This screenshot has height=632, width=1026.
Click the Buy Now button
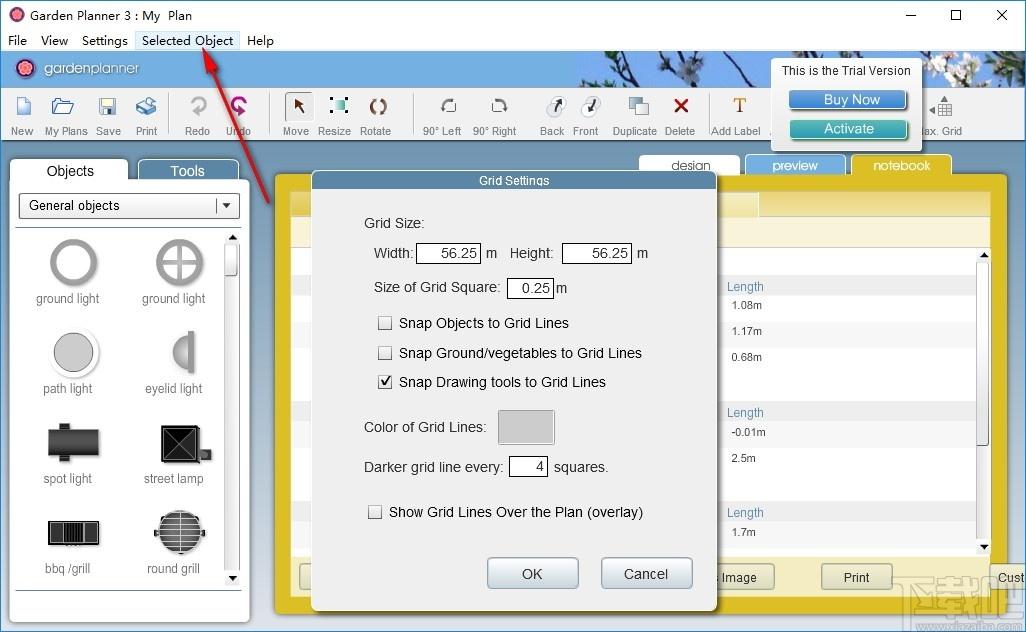tap(849, 99)
